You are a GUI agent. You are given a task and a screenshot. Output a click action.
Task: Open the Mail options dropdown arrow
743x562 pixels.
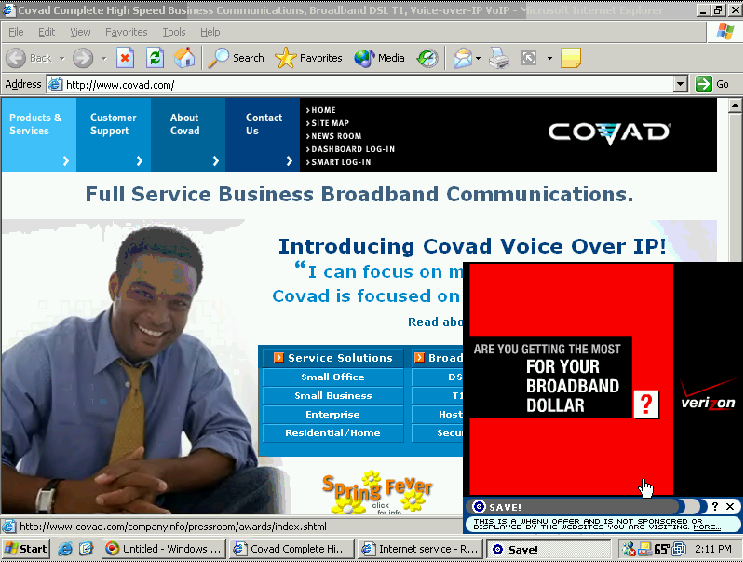[x=478, y=59]
